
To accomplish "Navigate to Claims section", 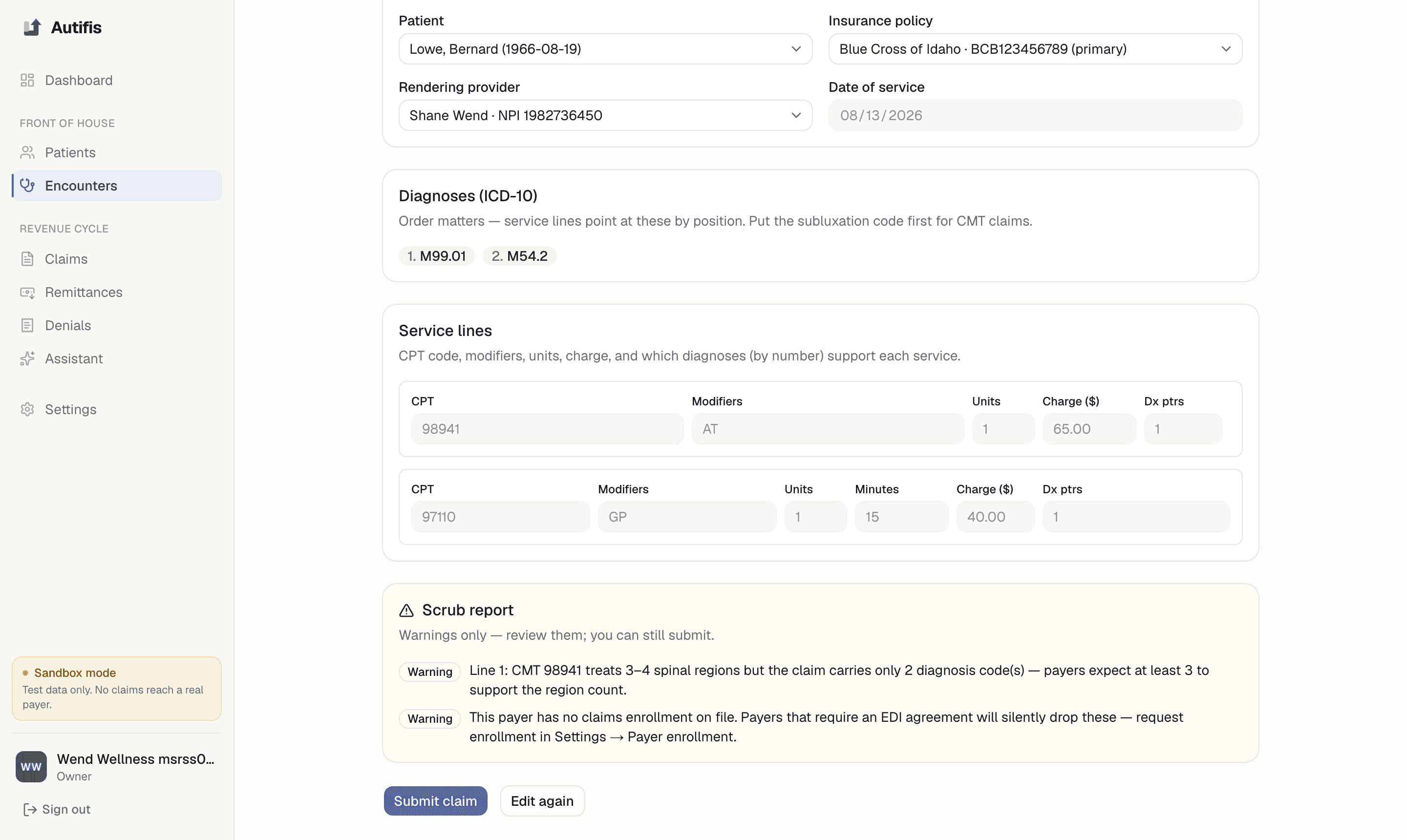I will click(117, 259).
